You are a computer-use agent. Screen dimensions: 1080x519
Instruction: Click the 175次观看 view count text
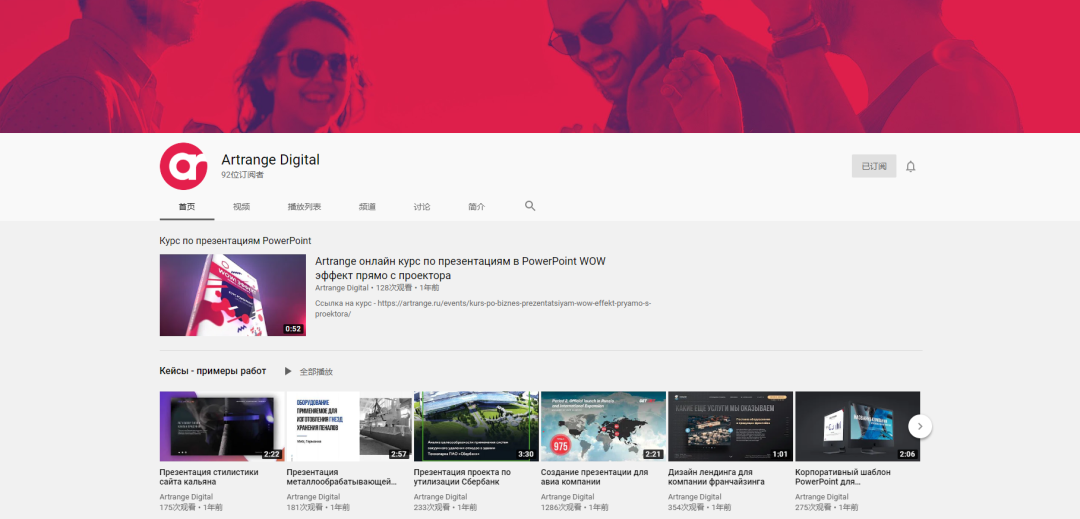pos(177,507)
